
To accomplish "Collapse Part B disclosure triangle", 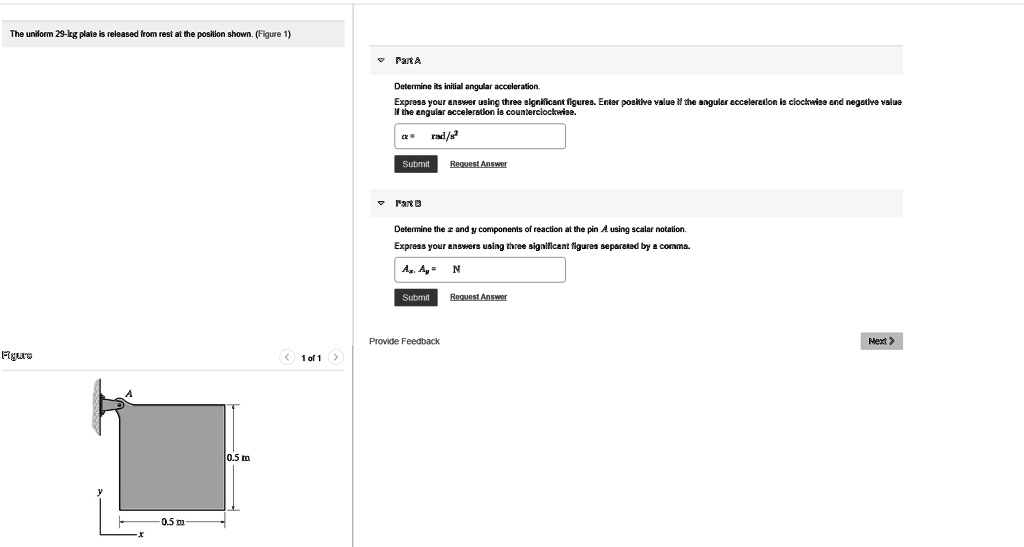I will (x=381, y=203).
